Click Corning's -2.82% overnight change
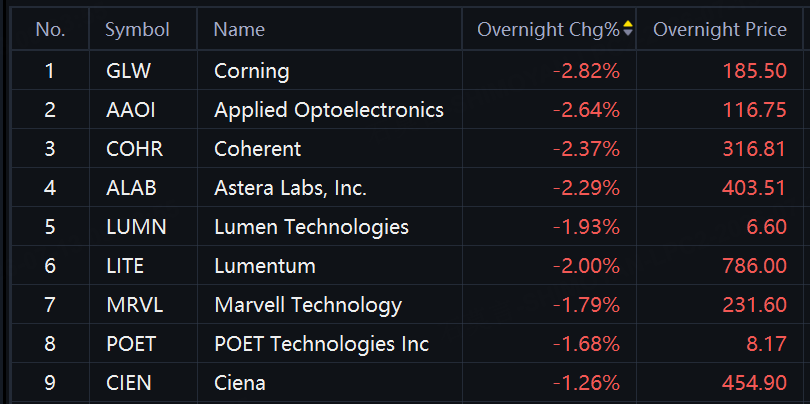 tap(586, 71)
